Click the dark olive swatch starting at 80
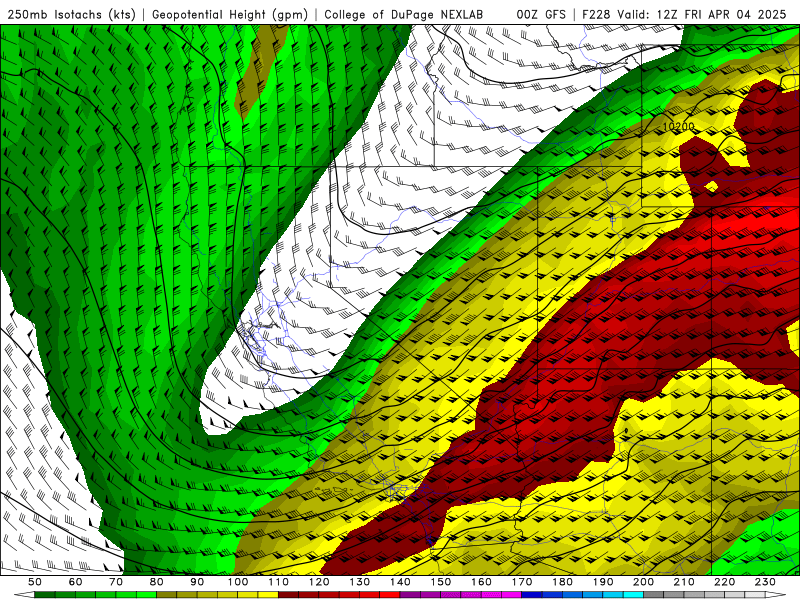The width and height of the screenshot is (800, 600). [x=166, y=595]
